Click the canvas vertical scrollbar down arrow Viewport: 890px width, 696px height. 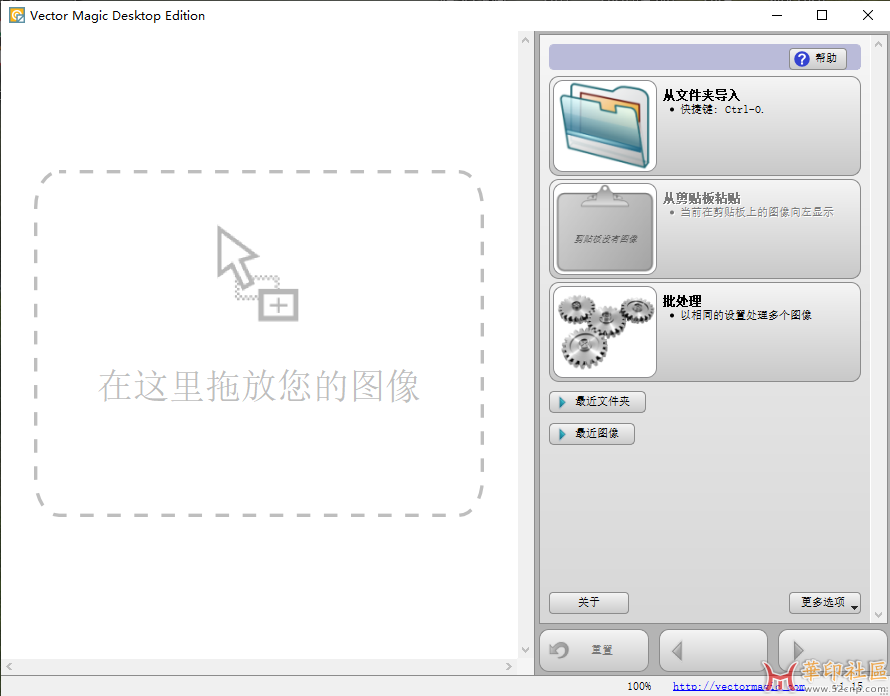coord(525,650)
